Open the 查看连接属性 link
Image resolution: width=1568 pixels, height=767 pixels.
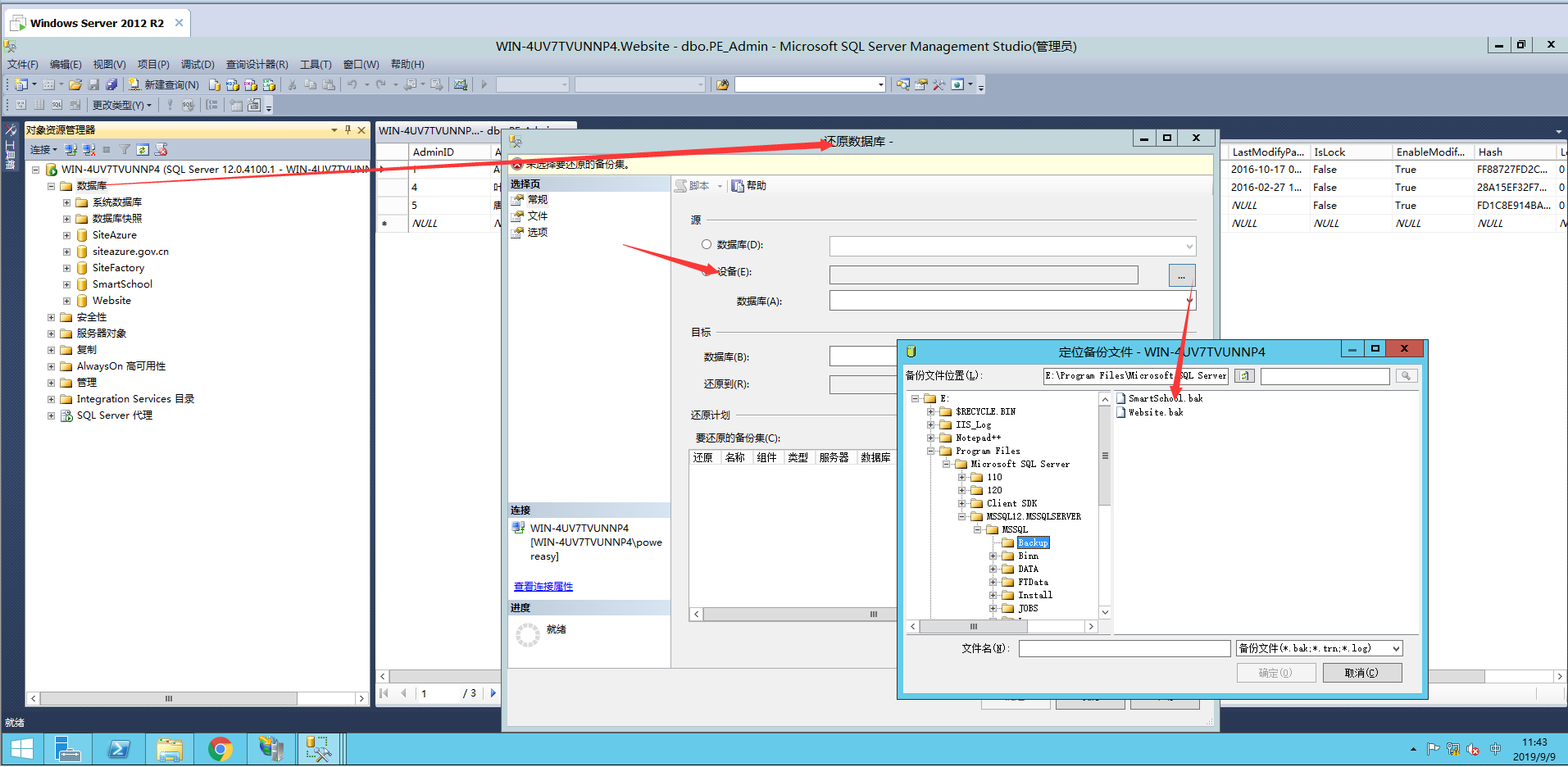click(x=543, y=586)
